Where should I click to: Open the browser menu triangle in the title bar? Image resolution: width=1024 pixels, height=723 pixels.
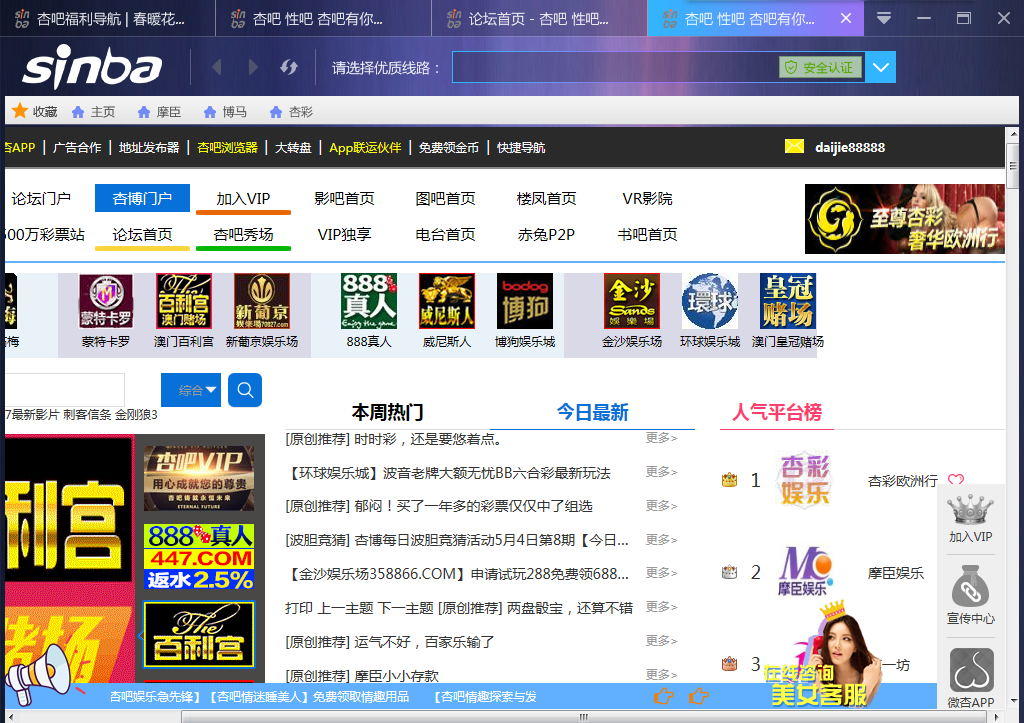click(884, 18)
